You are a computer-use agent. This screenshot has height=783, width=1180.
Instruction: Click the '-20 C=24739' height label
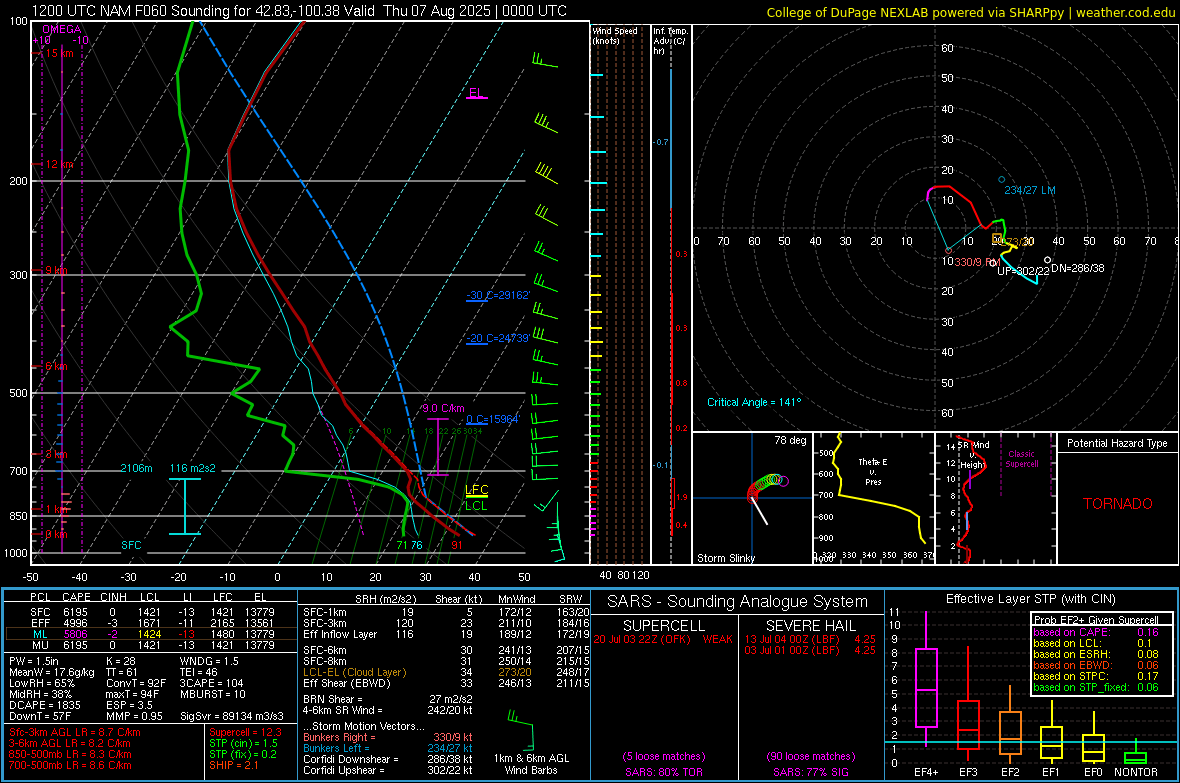(497, 338)
